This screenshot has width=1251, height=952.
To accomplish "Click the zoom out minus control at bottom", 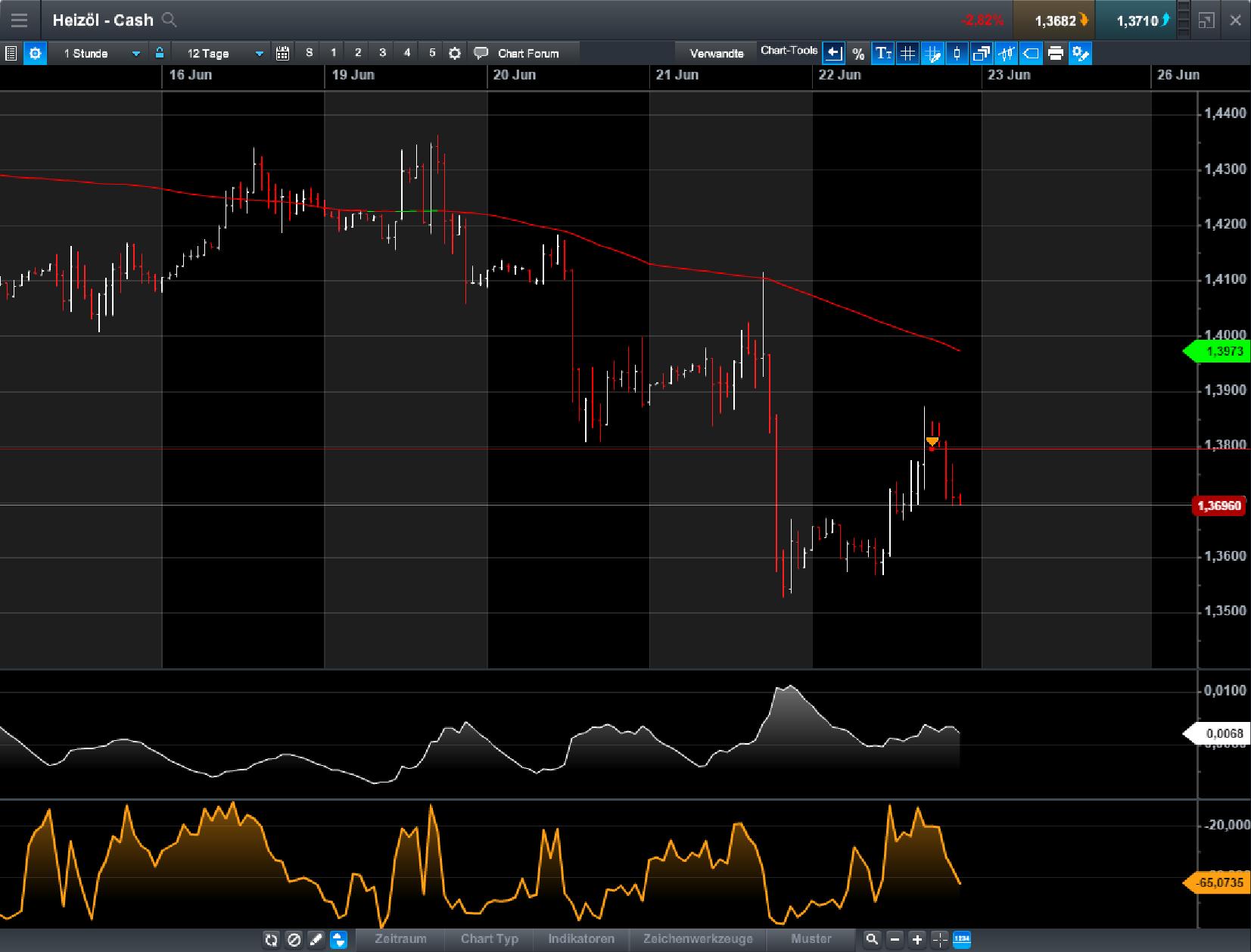I will 895,940.
